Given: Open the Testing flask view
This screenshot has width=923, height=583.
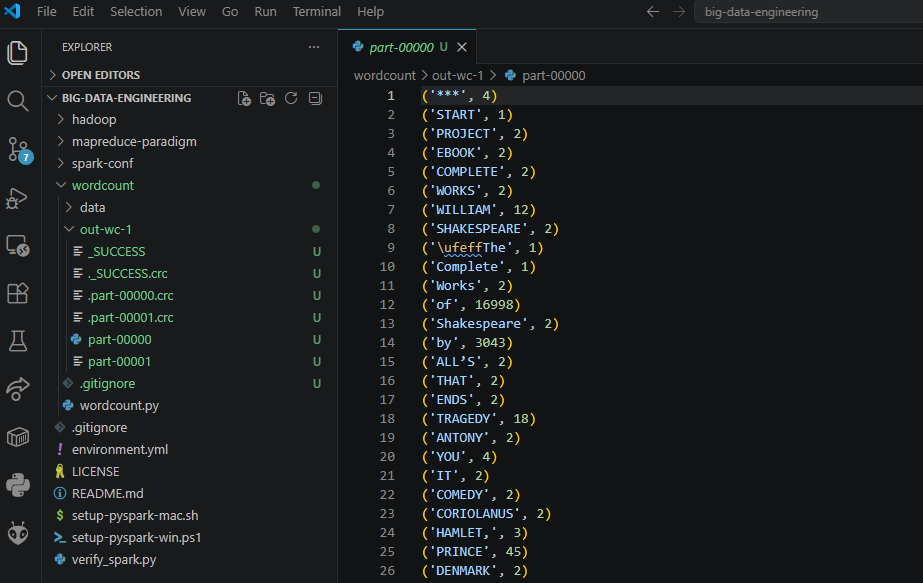Looking at the screenshot, I should 18,341.
